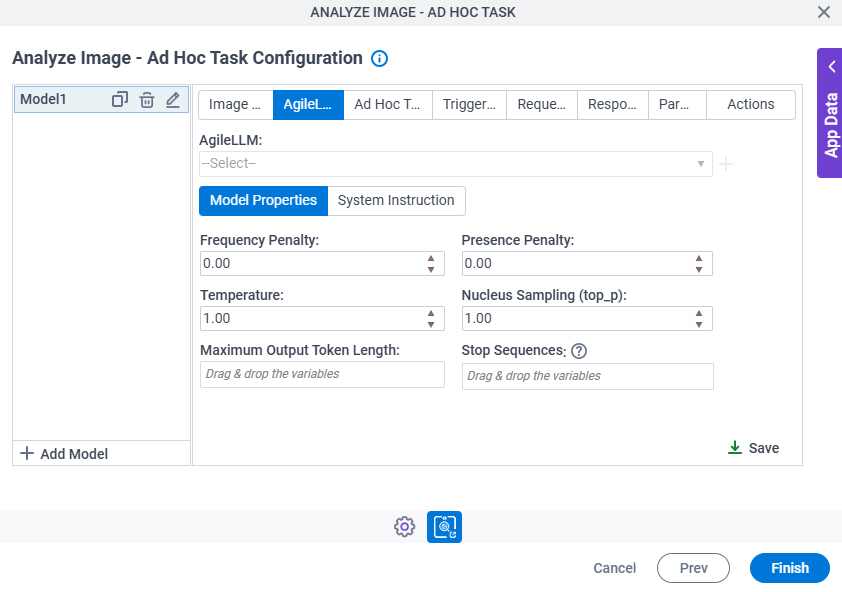Click the Finish button
Image resolution: width=842 pixels, height=592 pixels.
tap(790, 568)
